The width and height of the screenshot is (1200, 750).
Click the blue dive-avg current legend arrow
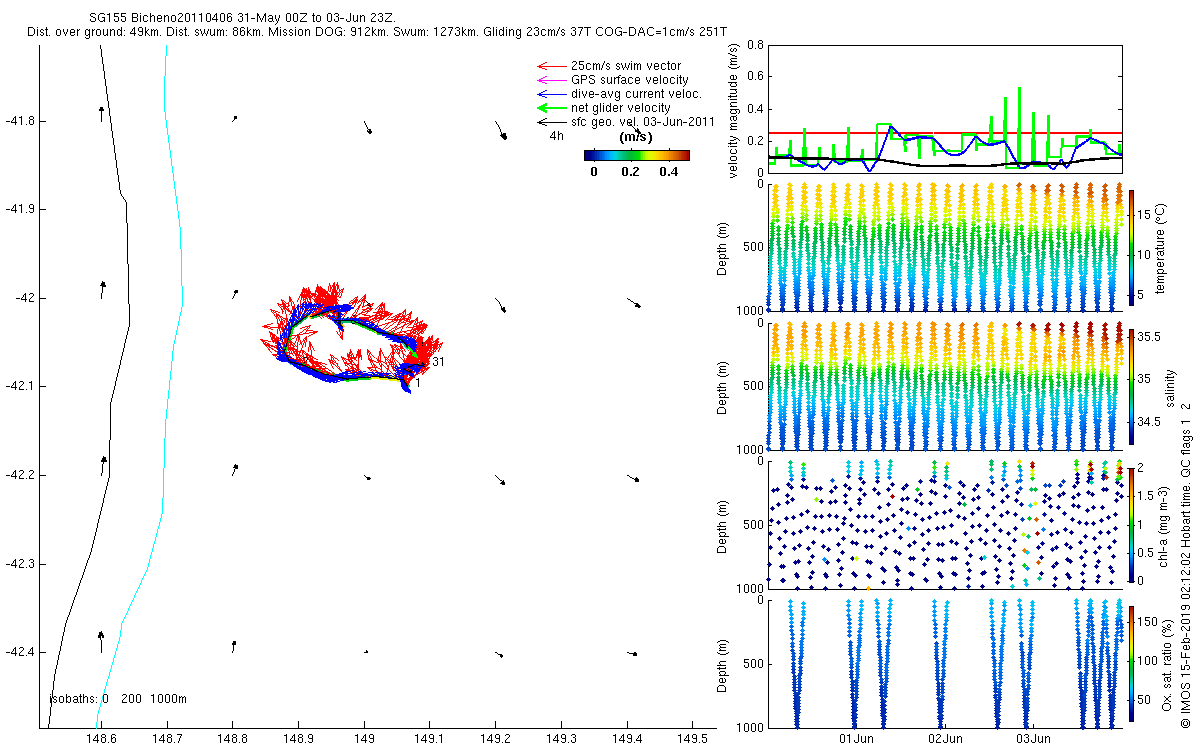[x=551, y=94]
